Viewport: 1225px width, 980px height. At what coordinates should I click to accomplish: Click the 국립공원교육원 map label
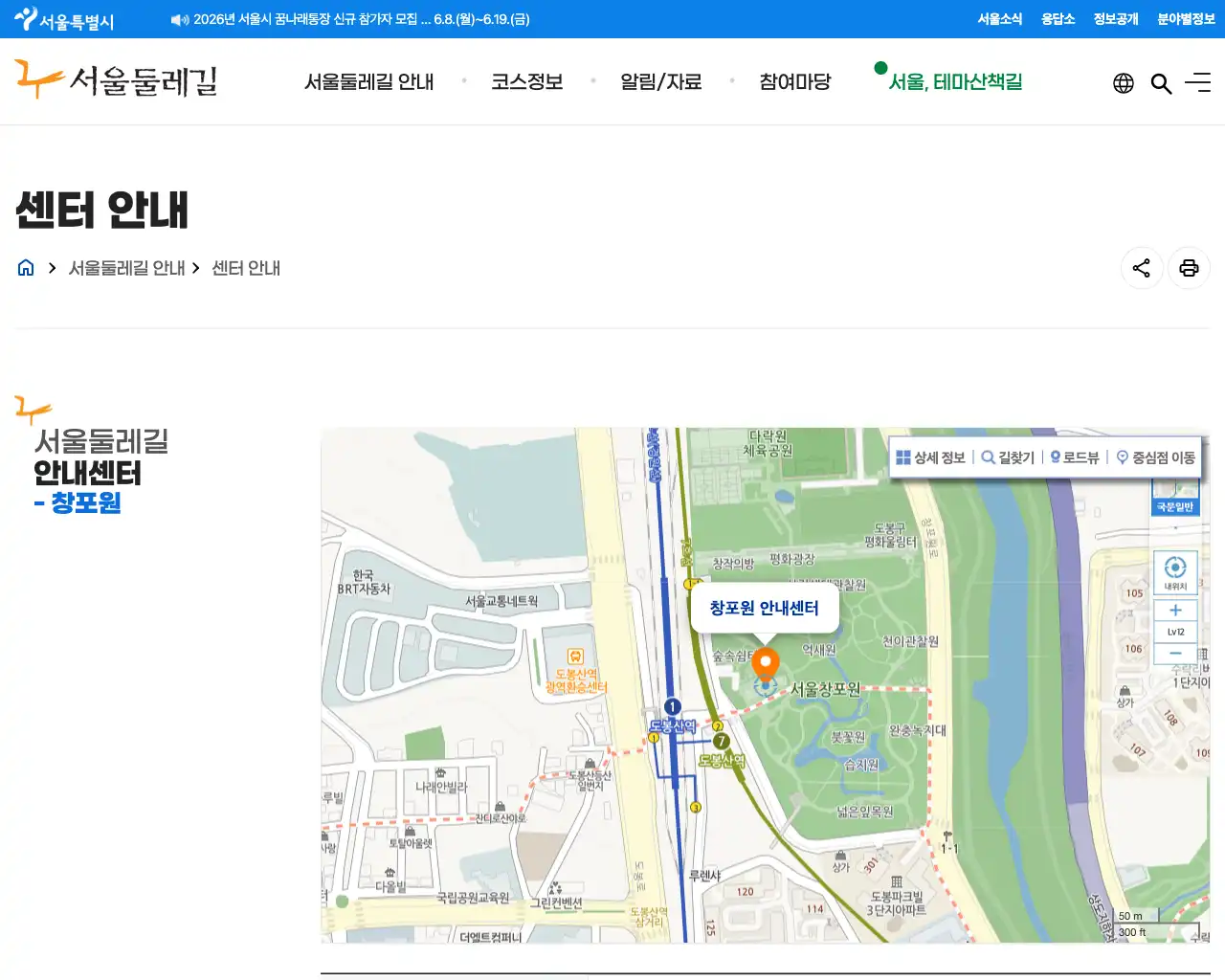[473, 898]
